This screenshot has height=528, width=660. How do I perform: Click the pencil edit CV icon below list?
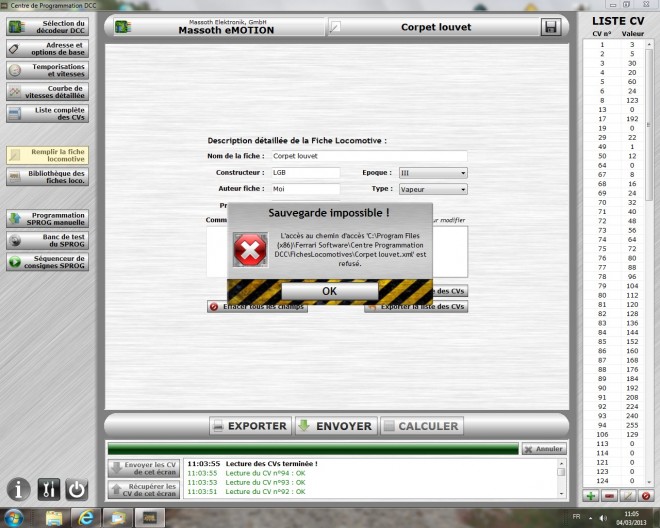(x=628, y=496)
